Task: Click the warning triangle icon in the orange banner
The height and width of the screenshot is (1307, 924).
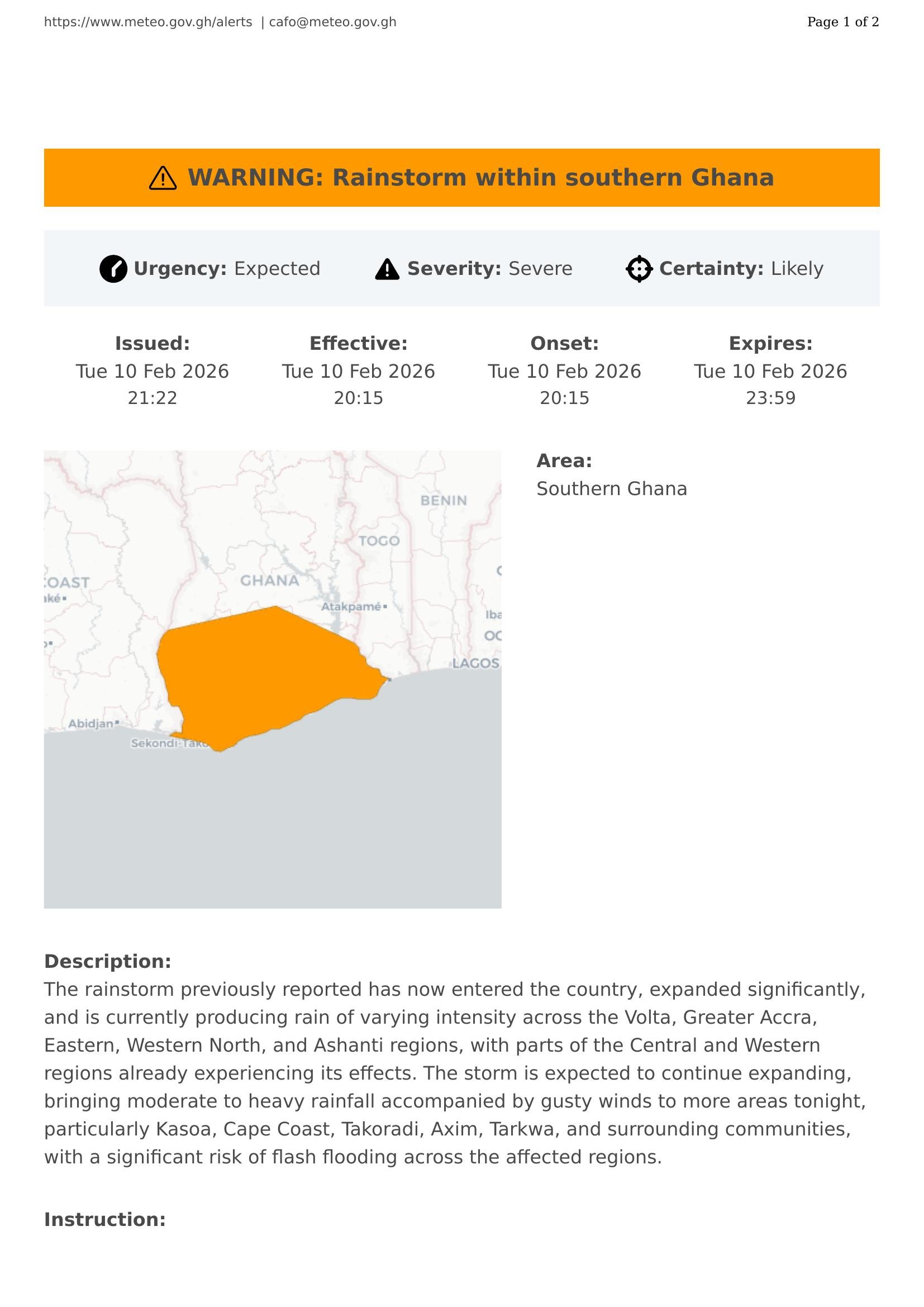Action: click(x=163, y=178)
